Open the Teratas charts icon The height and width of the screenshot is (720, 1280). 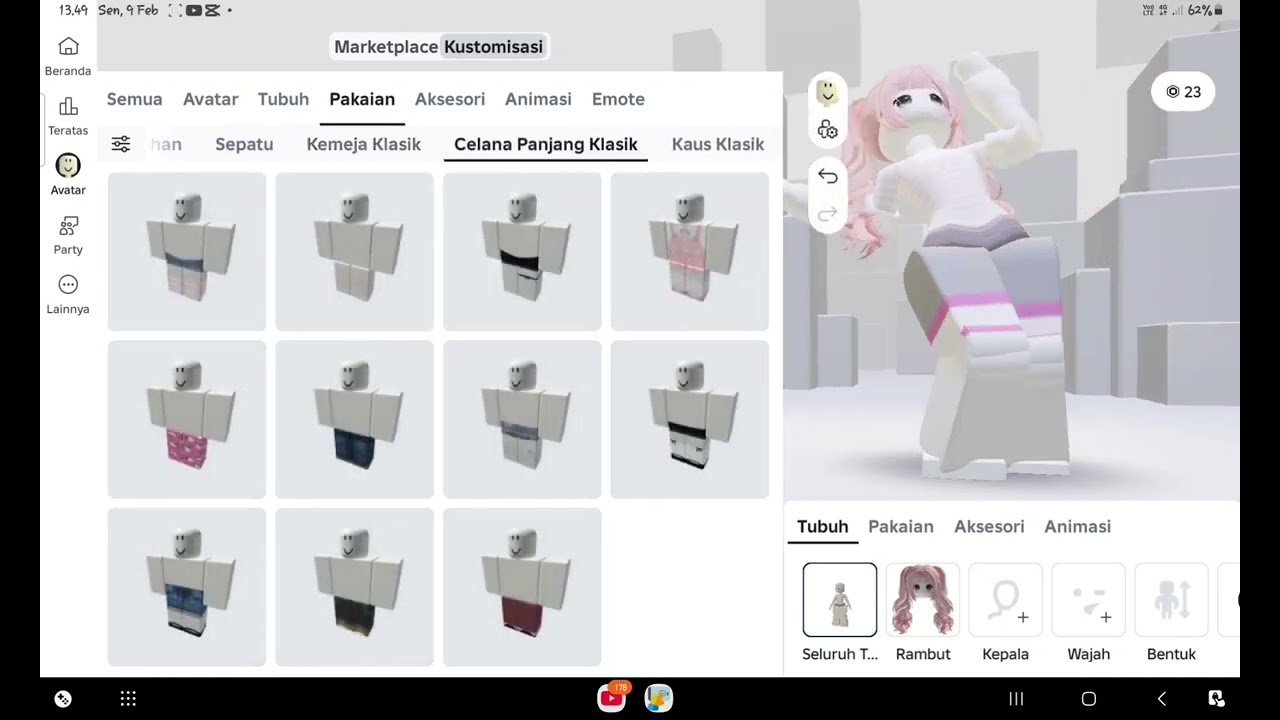tap(68, 107)
